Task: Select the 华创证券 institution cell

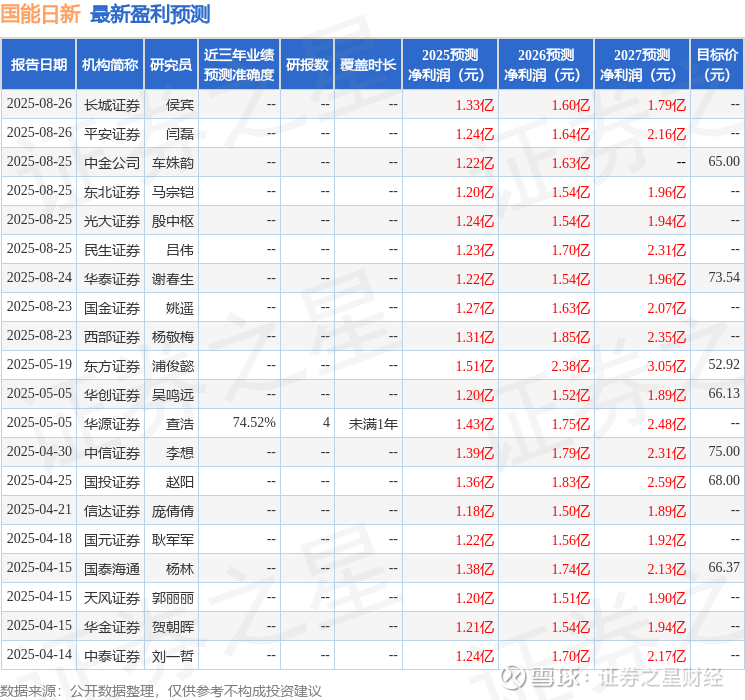Action: (x=112, y=395)
